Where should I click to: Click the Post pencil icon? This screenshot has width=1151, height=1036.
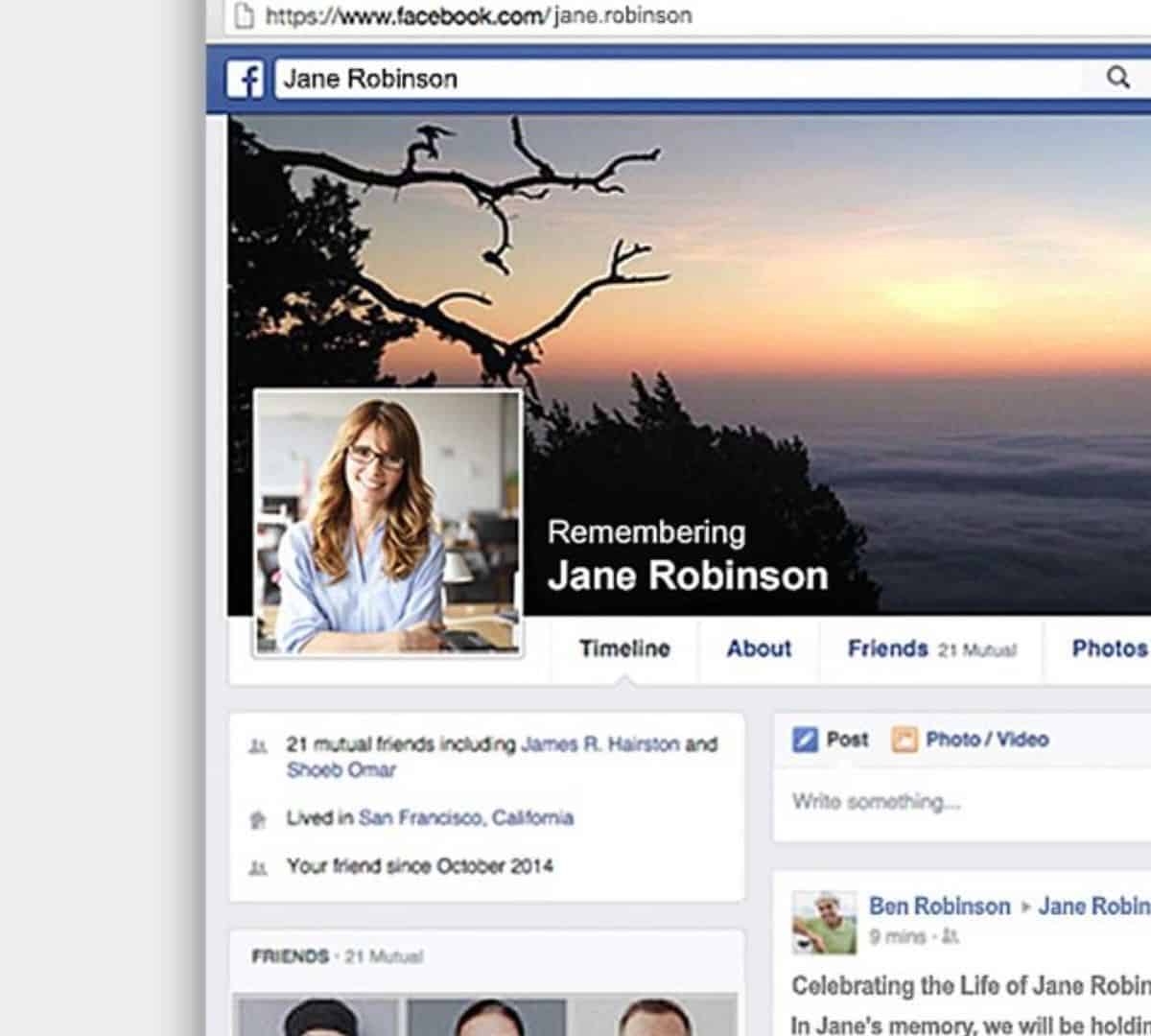tap(805, 740)
